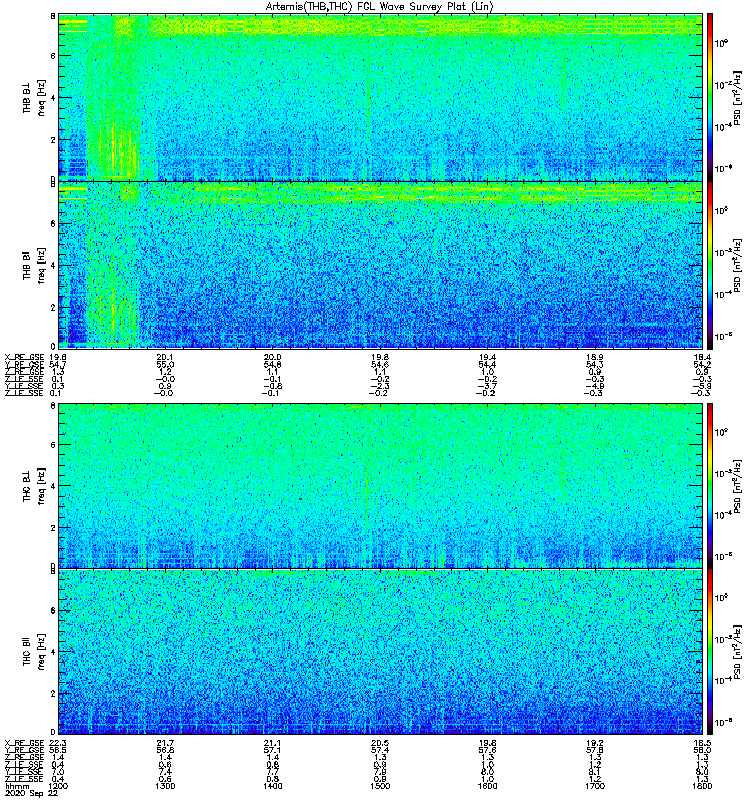Click the 'THC B∥ freq [Hz]' axis label
The width and height of the screenshot is (750, 800).
[x=34, y=652]
